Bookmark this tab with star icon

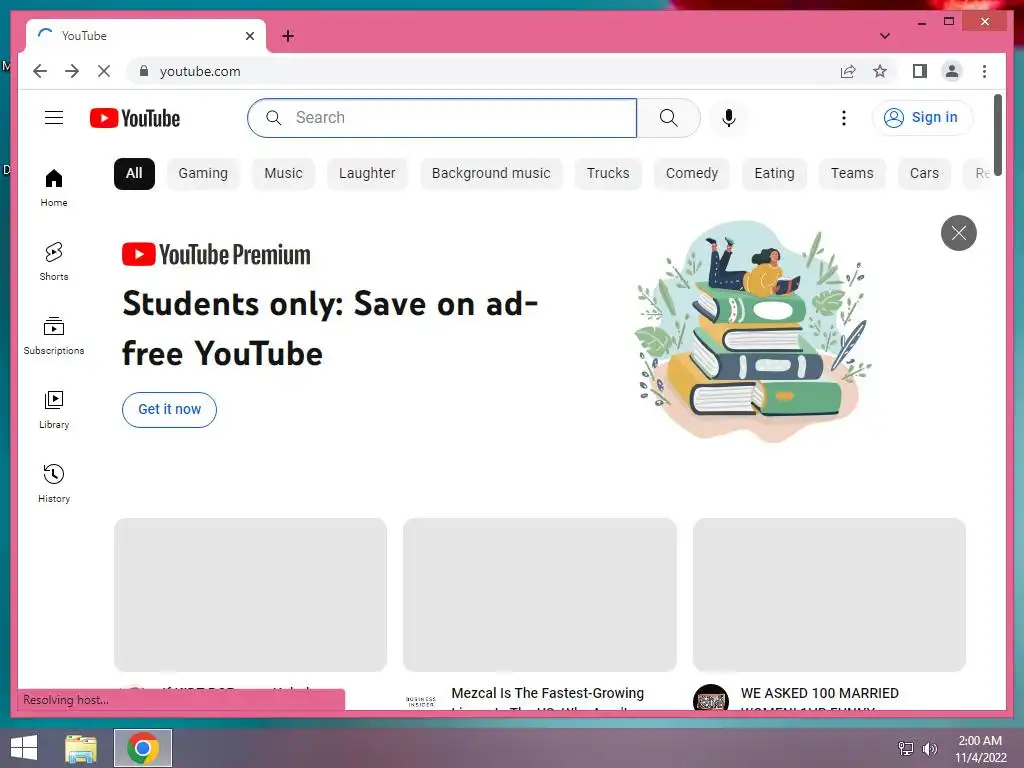click(x=880, y=71)
